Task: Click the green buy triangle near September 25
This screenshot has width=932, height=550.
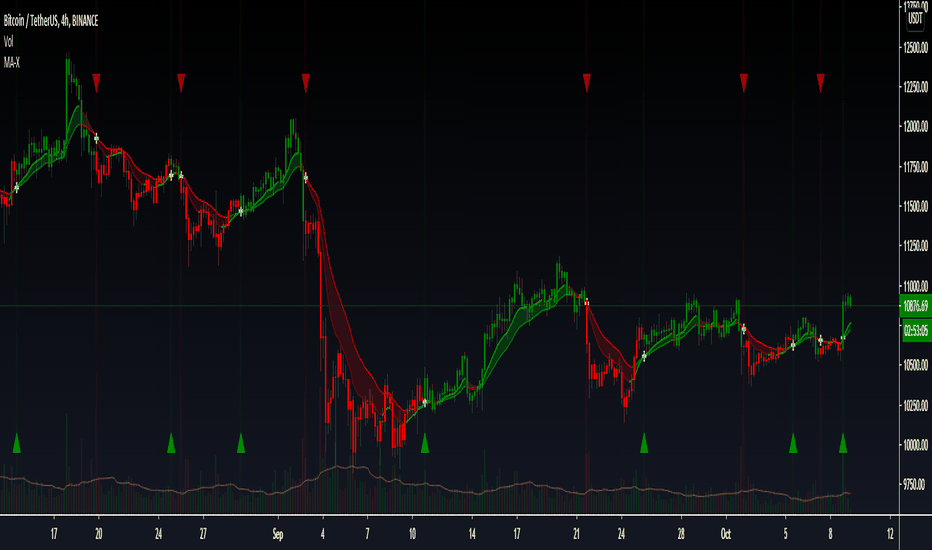Action: [644, 443]
